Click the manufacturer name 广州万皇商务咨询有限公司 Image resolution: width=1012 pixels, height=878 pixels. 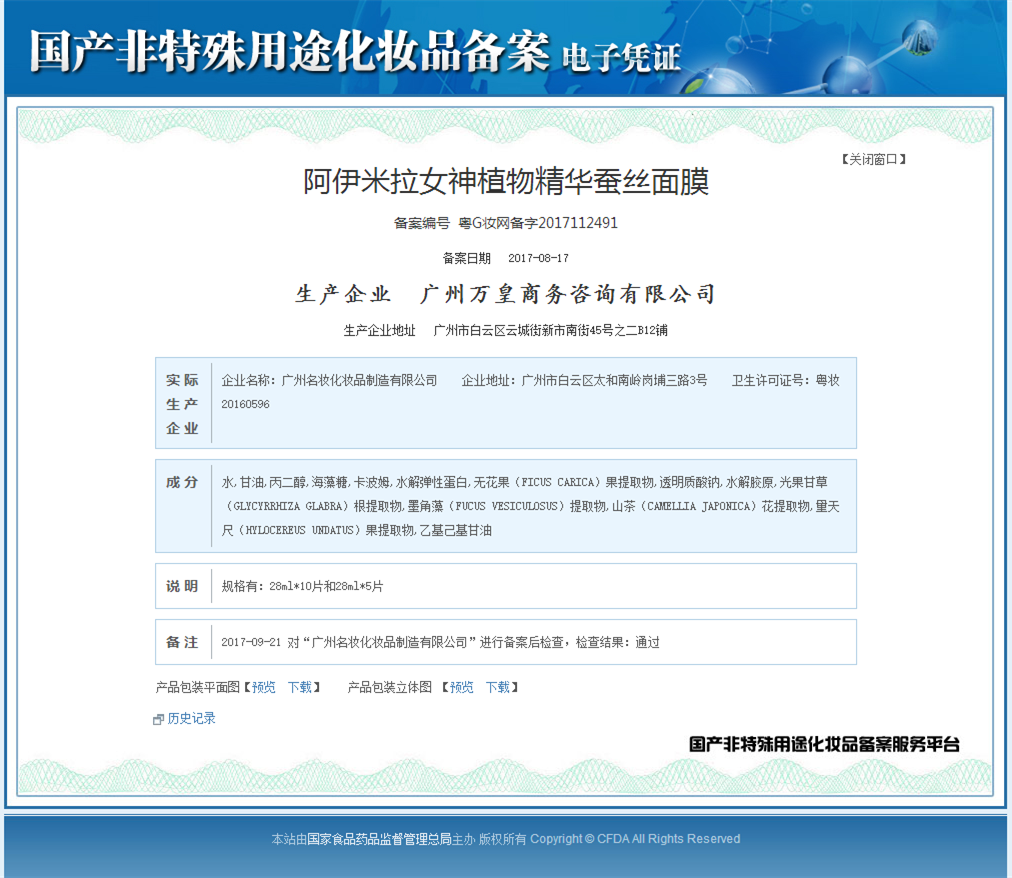567,294
